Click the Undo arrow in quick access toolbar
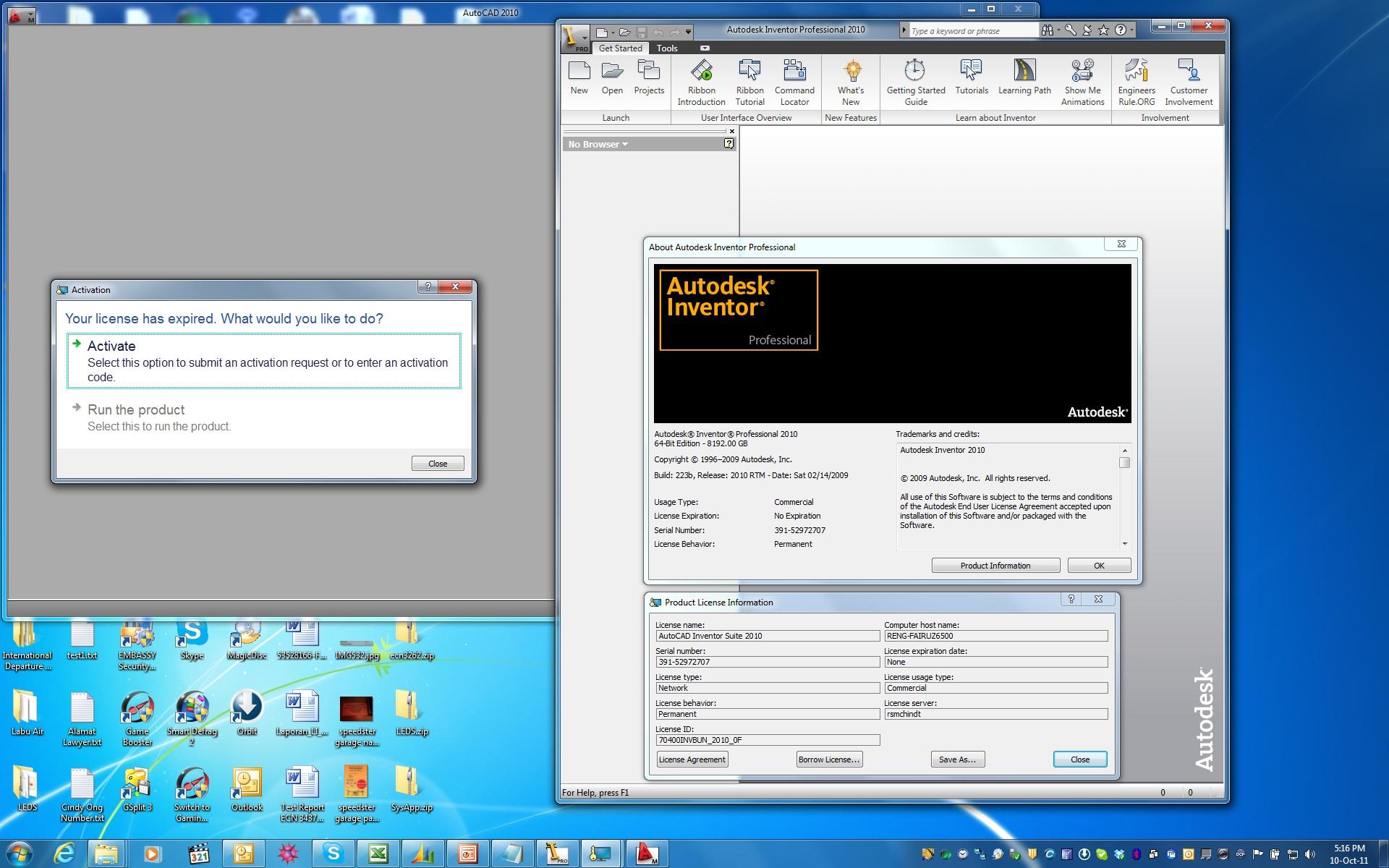This screenshot has height=868, width=1389. (658, 32)
